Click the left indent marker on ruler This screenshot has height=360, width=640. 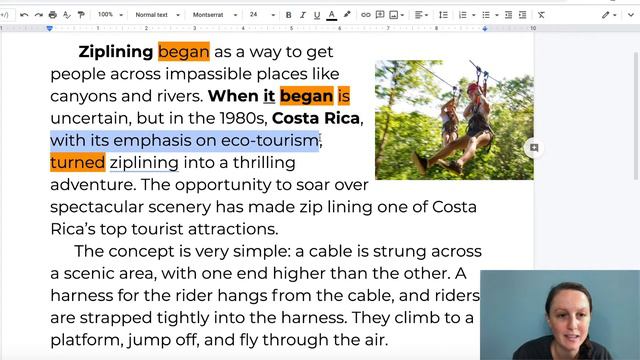pyautogui.click(x=49, y=29)
